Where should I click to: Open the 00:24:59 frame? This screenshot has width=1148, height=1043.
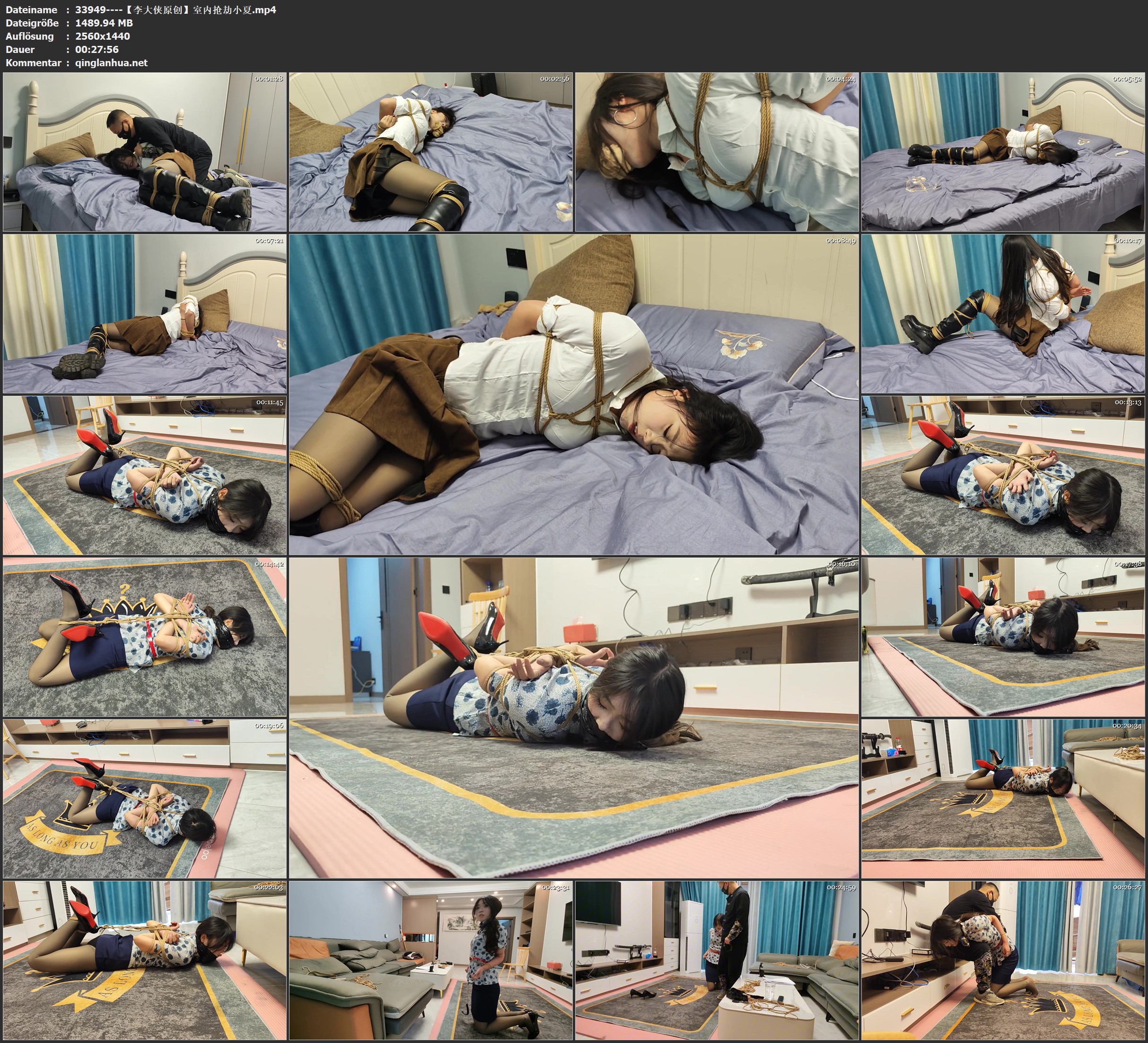(x=717, y=960)
